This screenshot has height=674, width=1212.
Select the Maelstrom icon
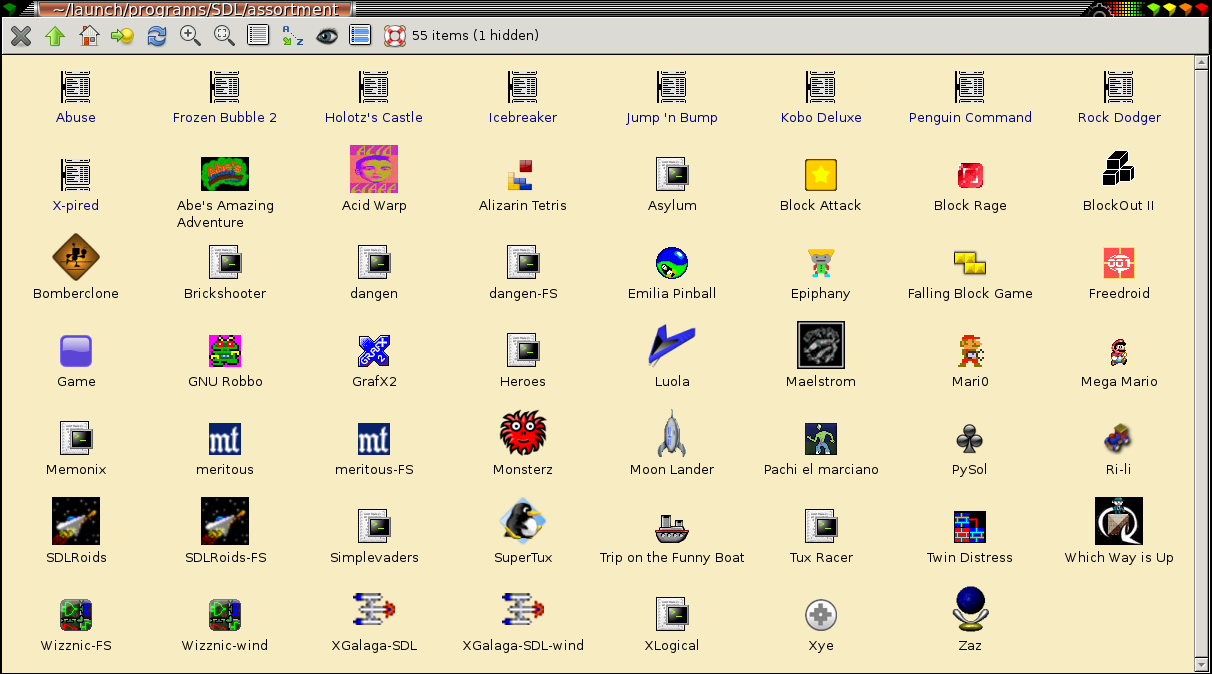[x=821, y=345]
